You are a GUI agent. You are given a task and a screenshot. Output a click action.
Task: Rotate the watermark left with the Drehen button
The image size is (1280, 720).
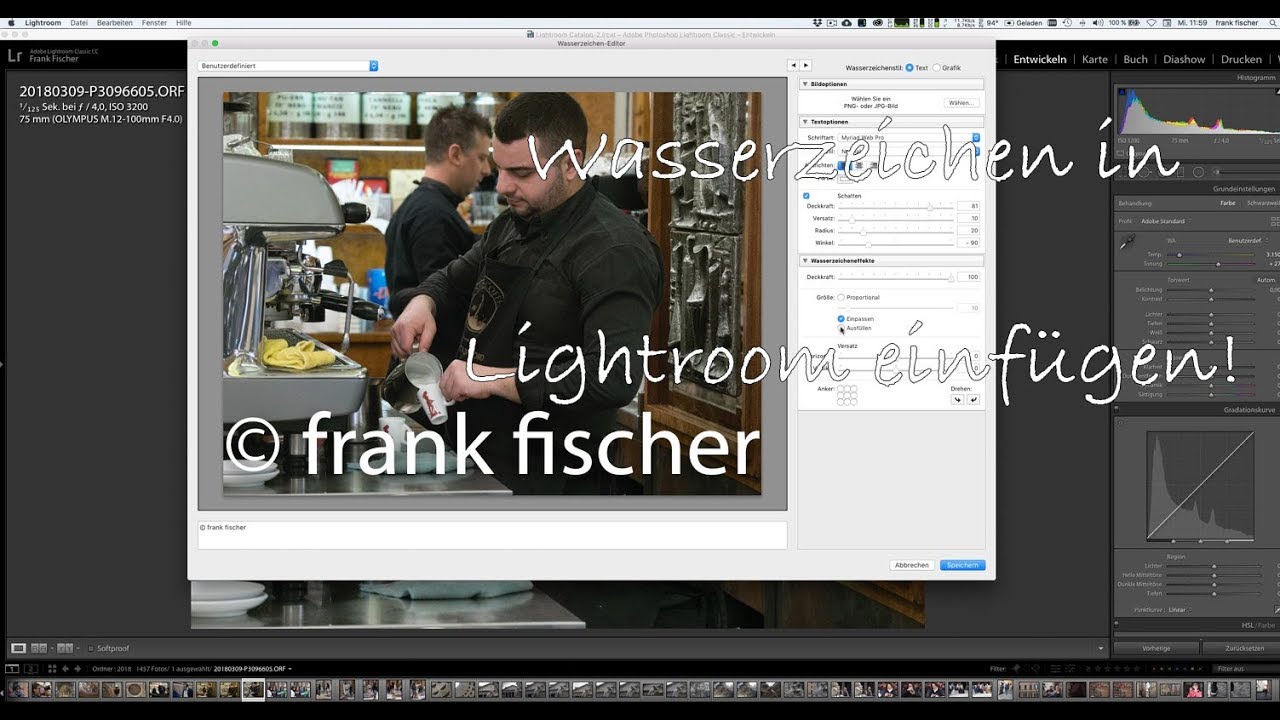pos(957,399)
